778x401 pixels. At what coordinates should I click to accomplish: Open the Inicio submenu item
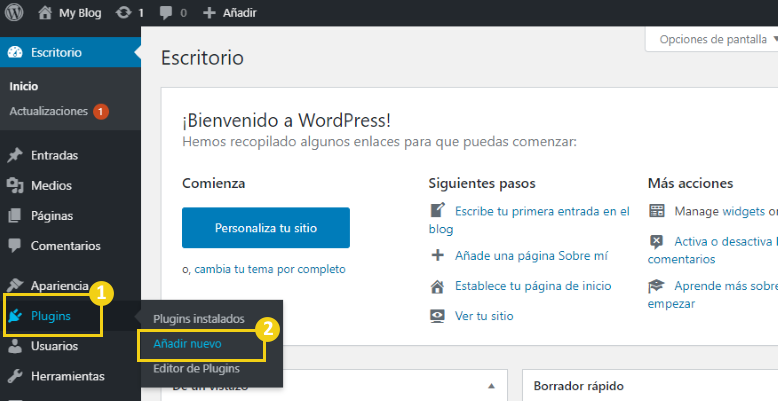pos(24,86)
